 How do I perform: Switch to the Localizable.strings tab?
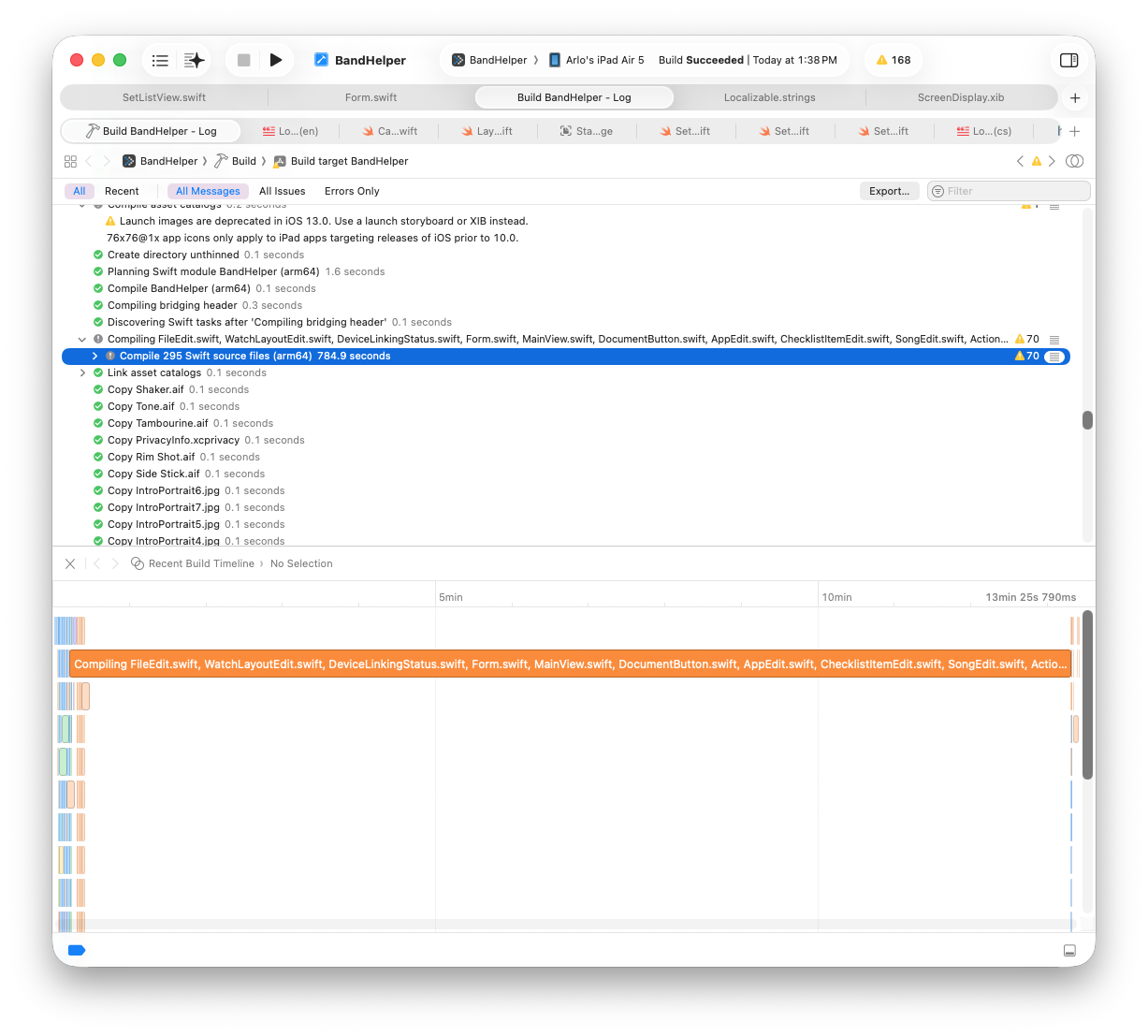pos(769,97)
